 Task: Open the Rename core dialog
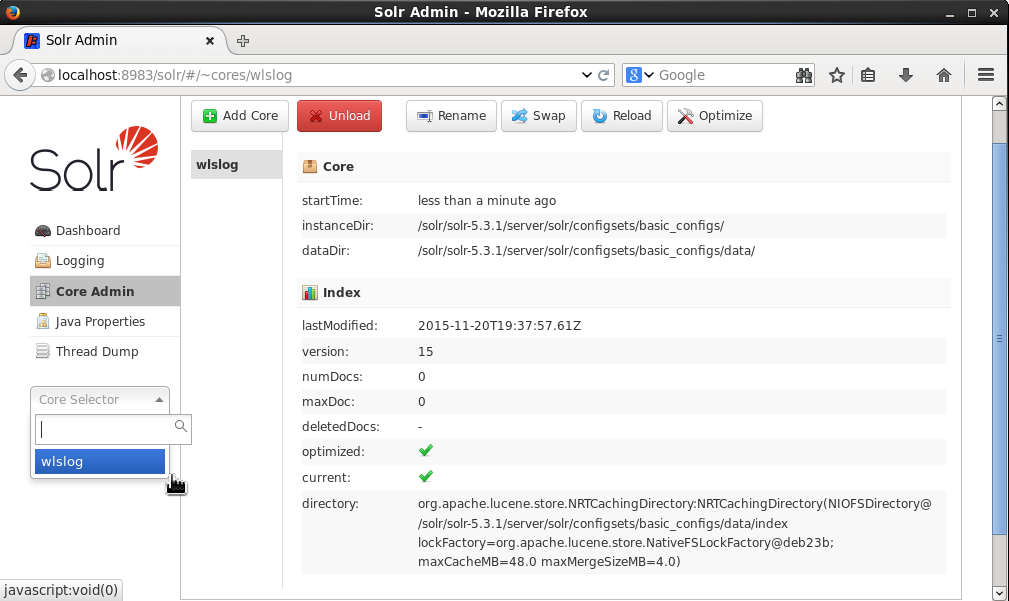[451, 116]
